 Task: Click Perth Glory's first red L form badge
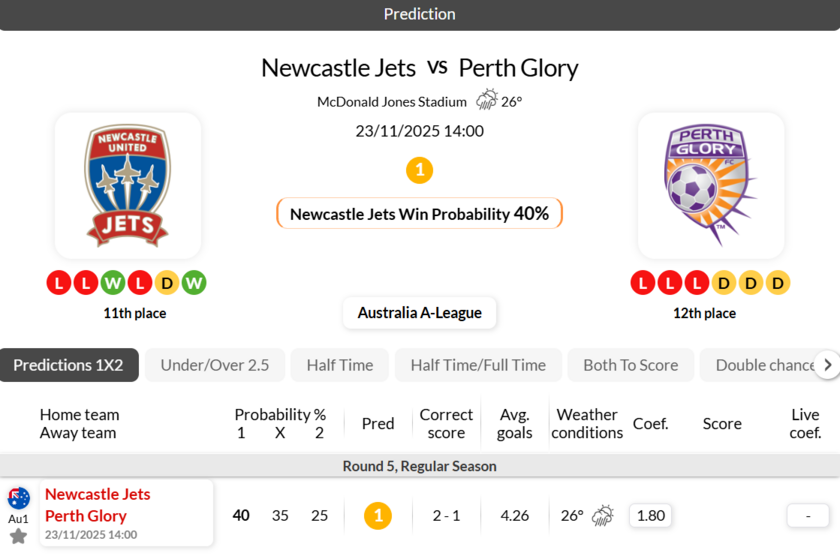pos(643,283)
